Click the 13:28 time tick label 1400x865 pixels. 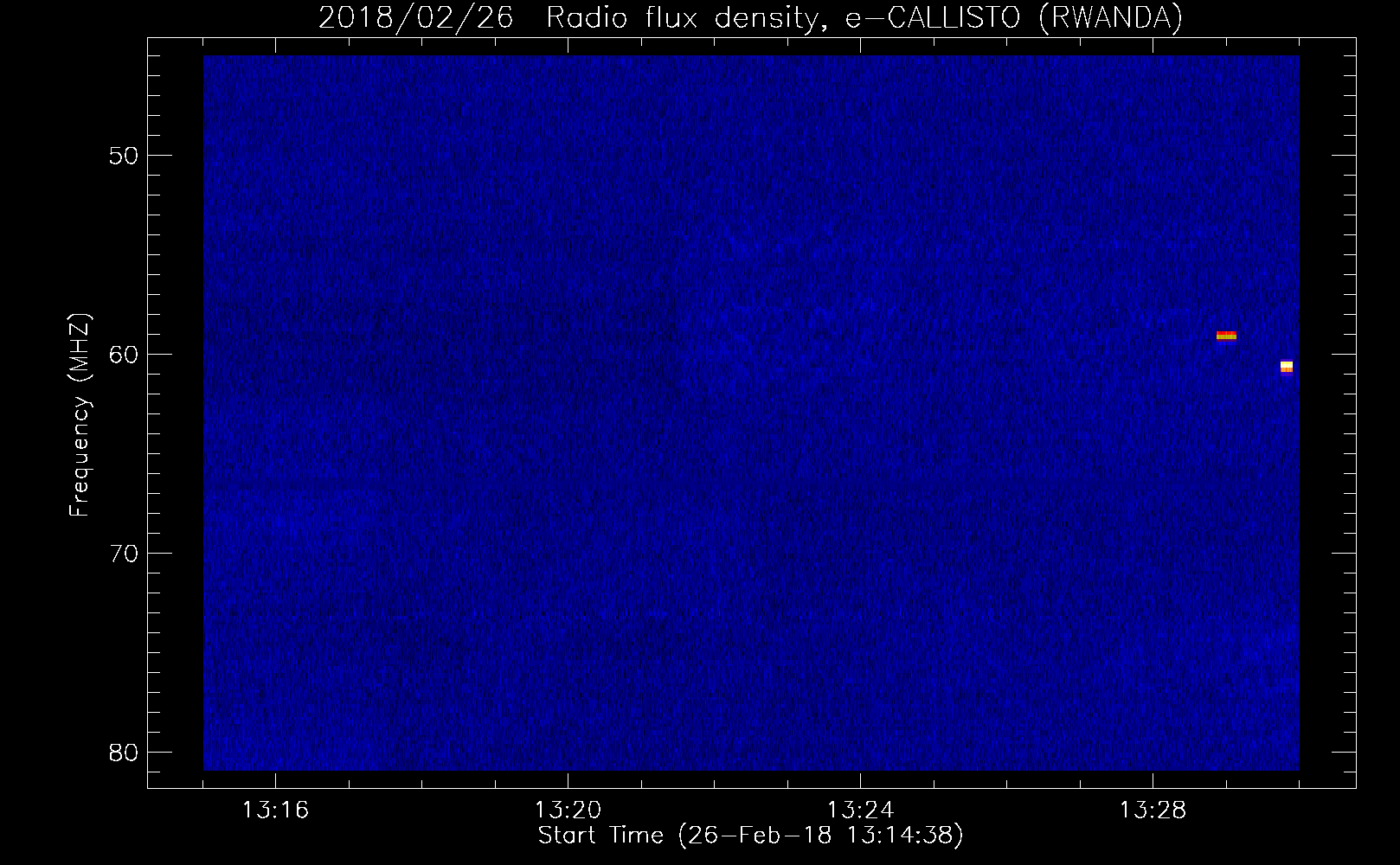pos(1153,811)
